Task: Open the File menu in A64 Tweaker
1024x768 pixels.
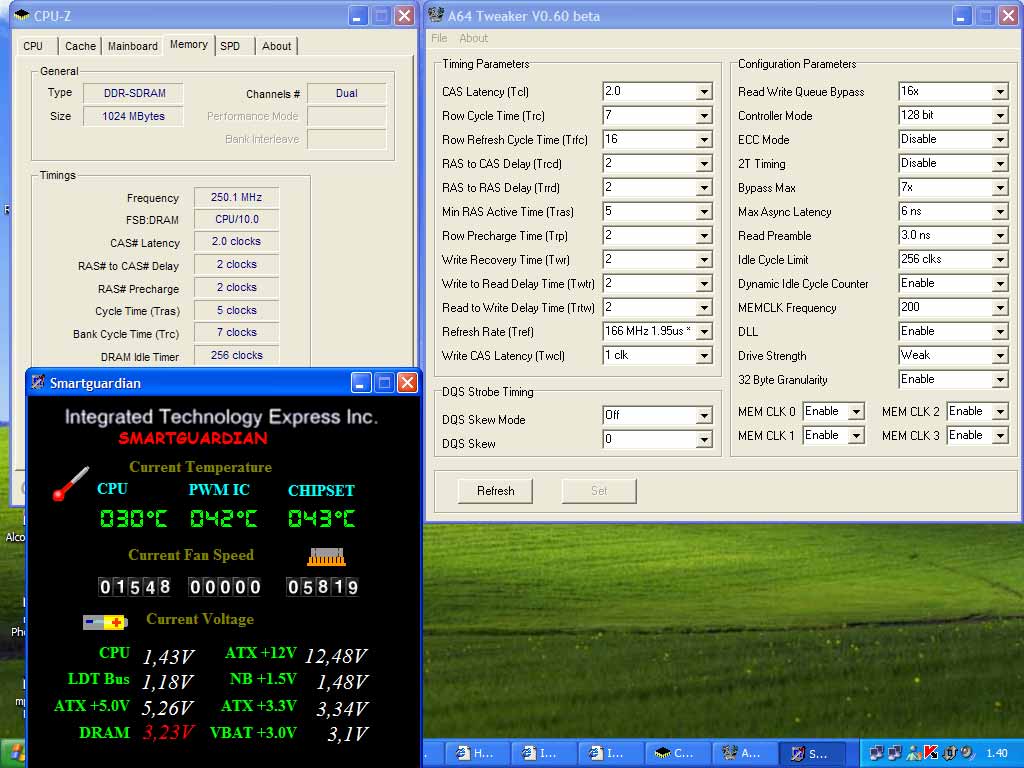Action: click(439, 39)
